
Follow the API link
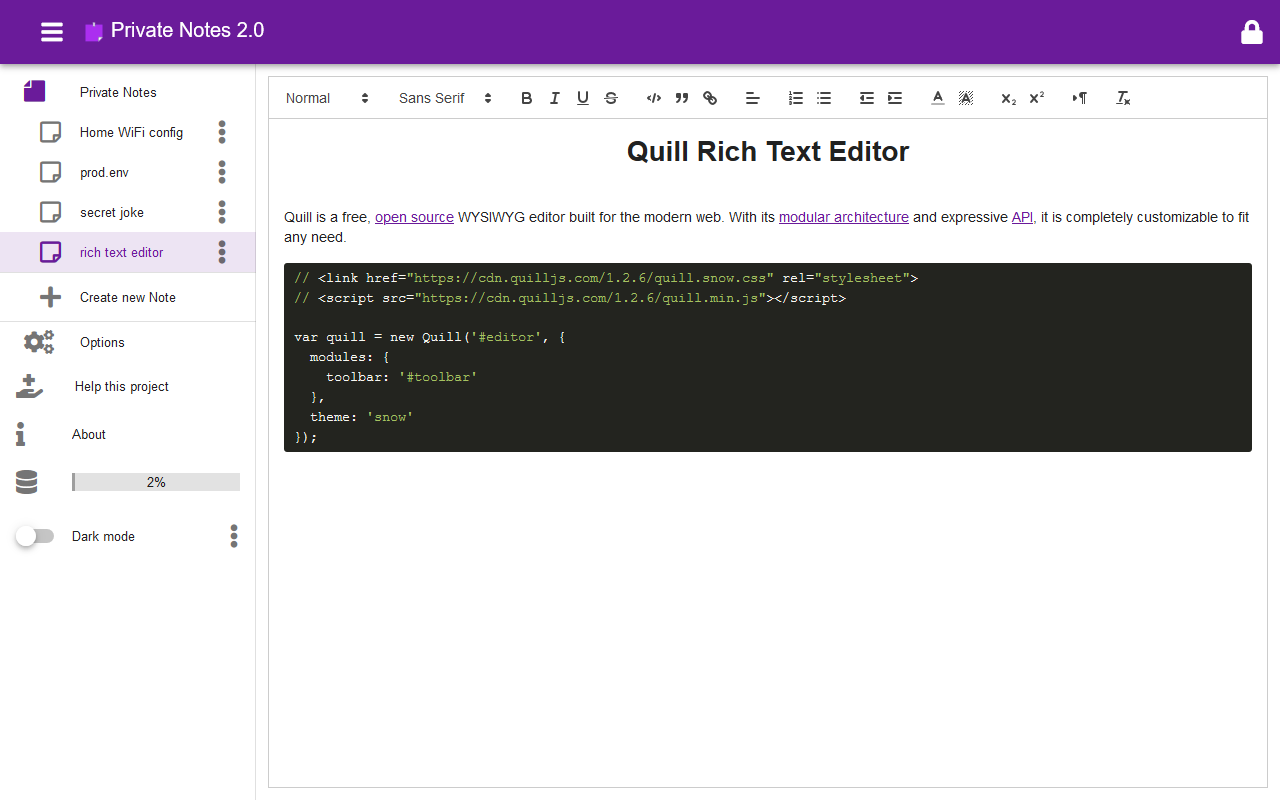coord(1022,217)
